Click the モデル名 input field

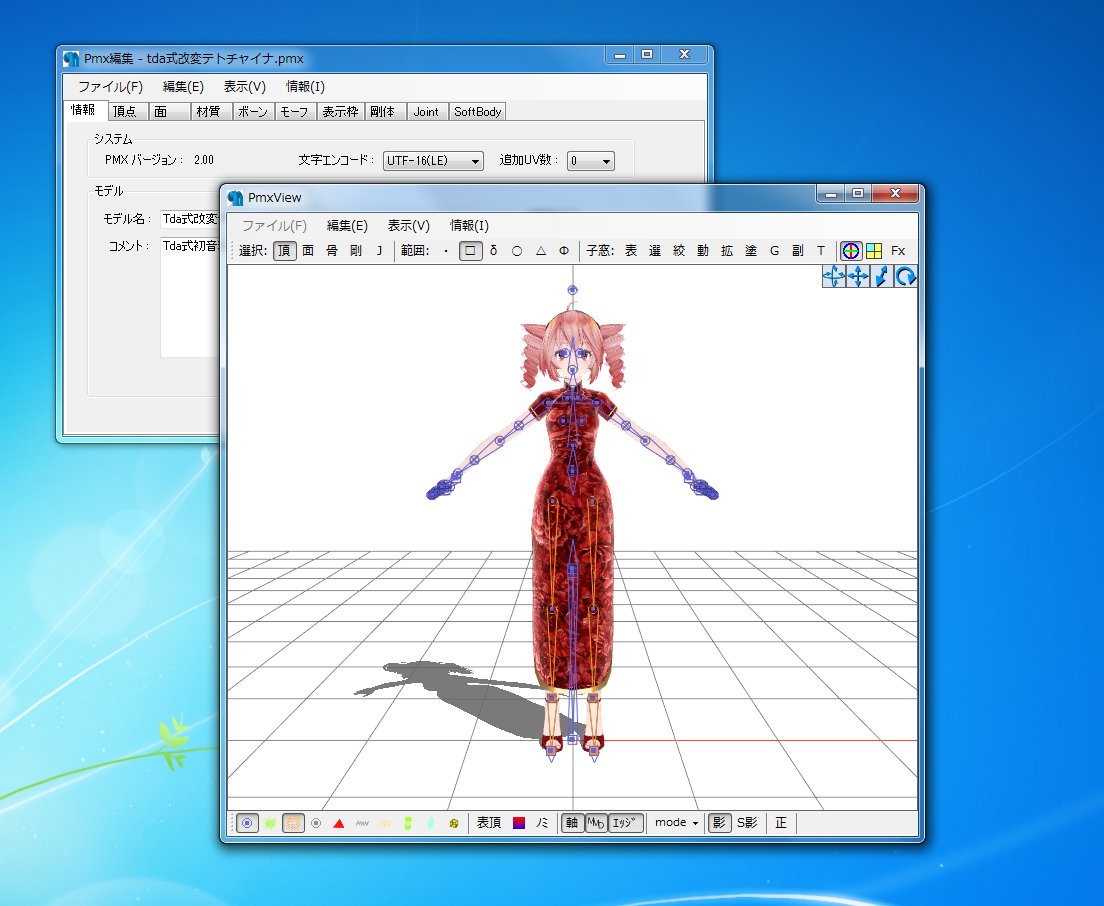pos(190,219)
